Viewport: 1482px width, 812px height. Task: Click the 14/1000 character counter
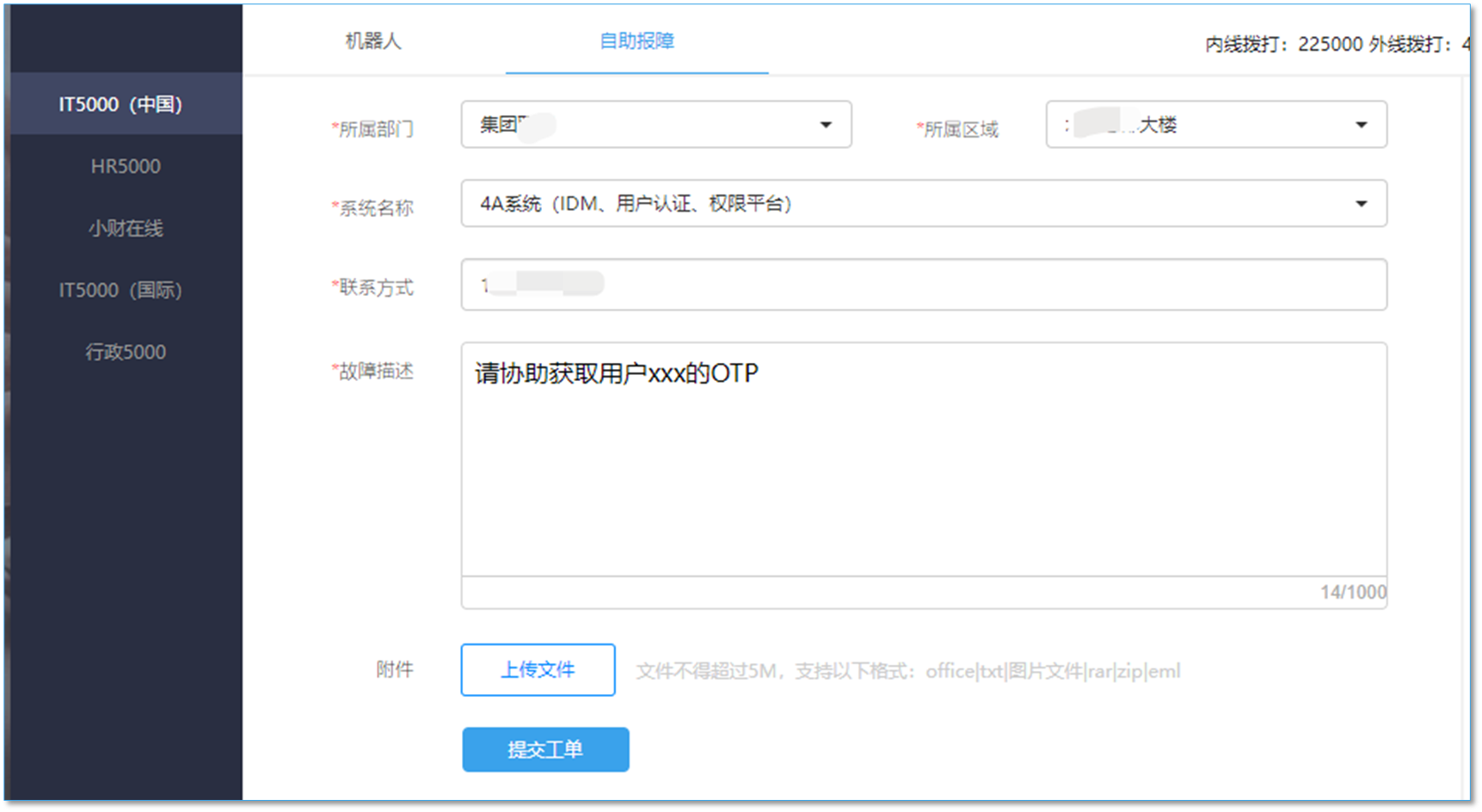coord(1353,592)
